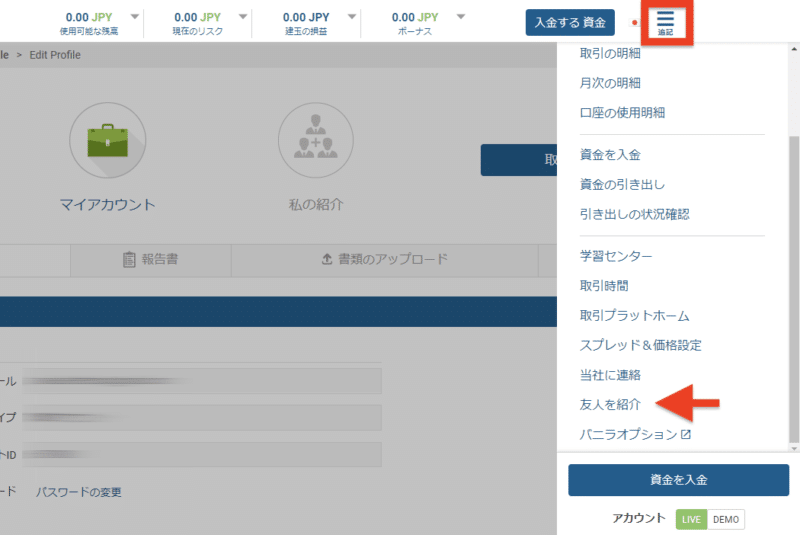
Task: Click the blurred account type field
Action: pyautogui.click(x=202, y=418)
